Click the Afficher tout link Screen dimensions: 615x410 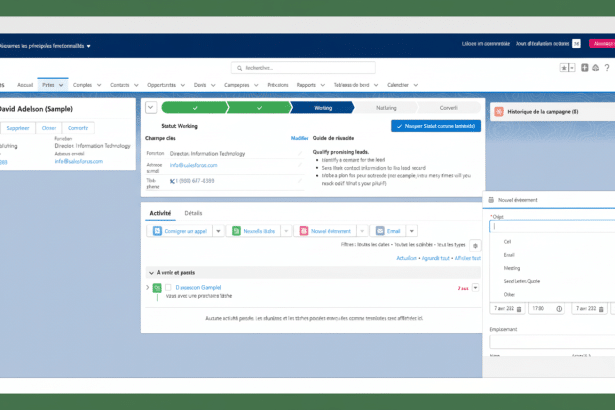[468, 258]
